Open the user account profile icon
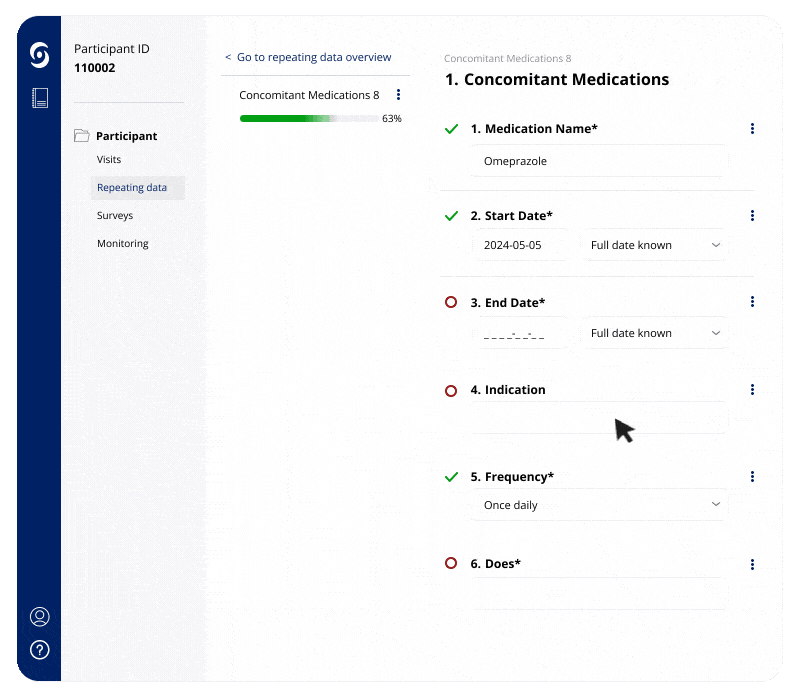The width and height of the screenshot is (800, 700). coord(40,616)
